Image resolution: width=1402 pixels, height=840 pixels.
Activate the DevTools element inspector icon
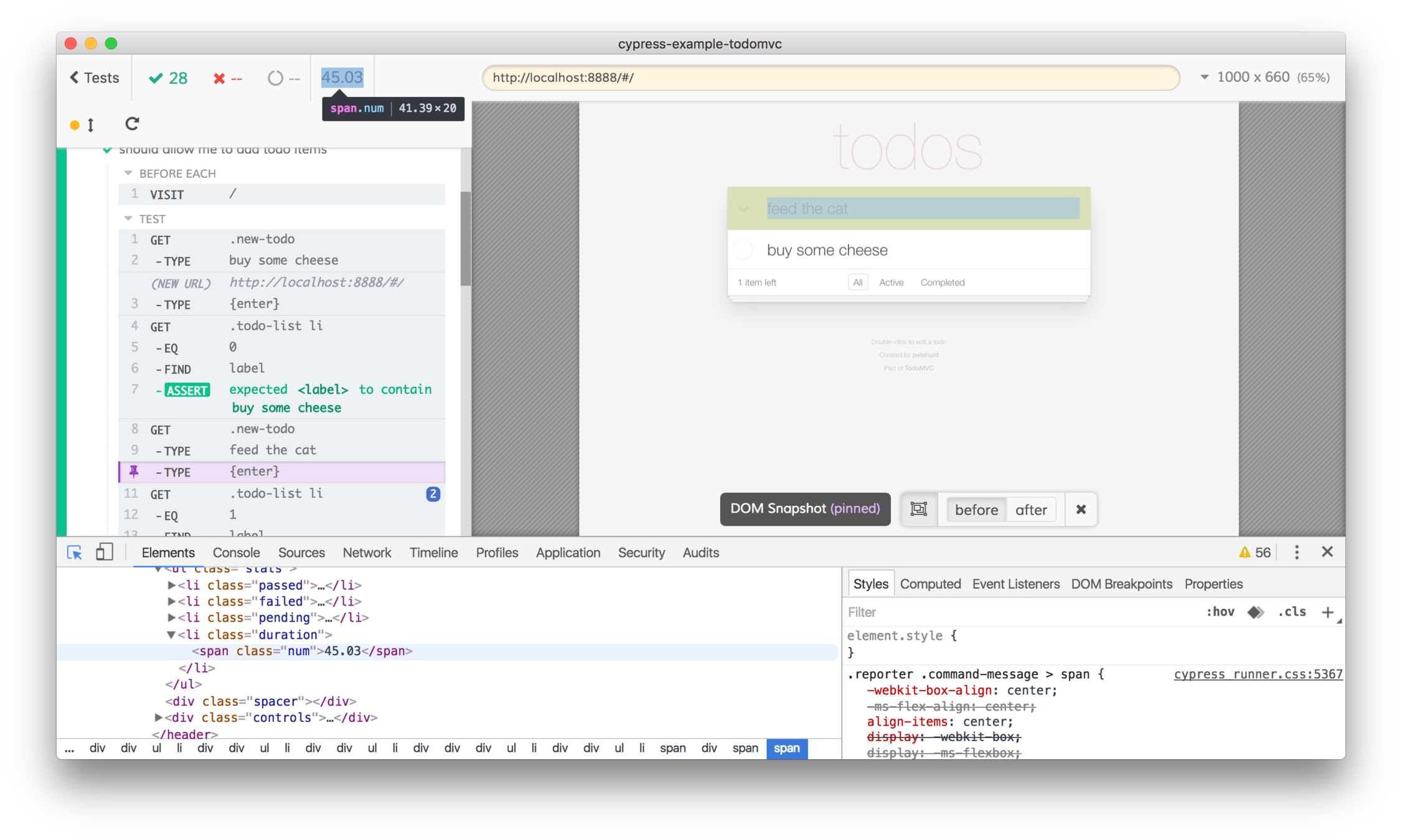point(74,553)
